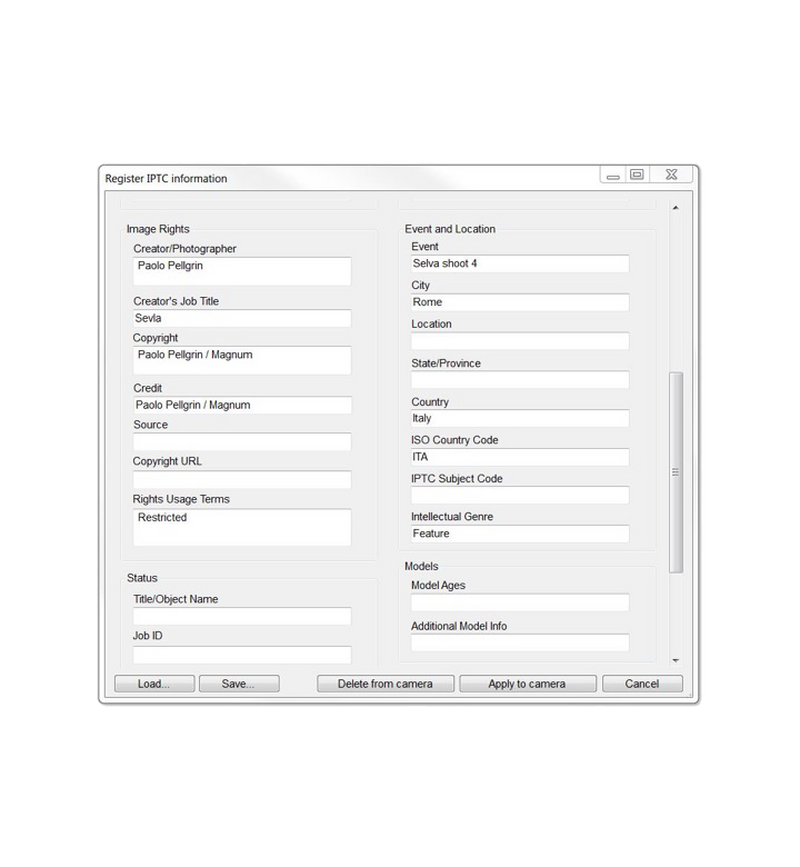Image resolution: width=800 pixels, height=867 pixels.
Task: Click the Copyright URL field
Action: point(242,479)
